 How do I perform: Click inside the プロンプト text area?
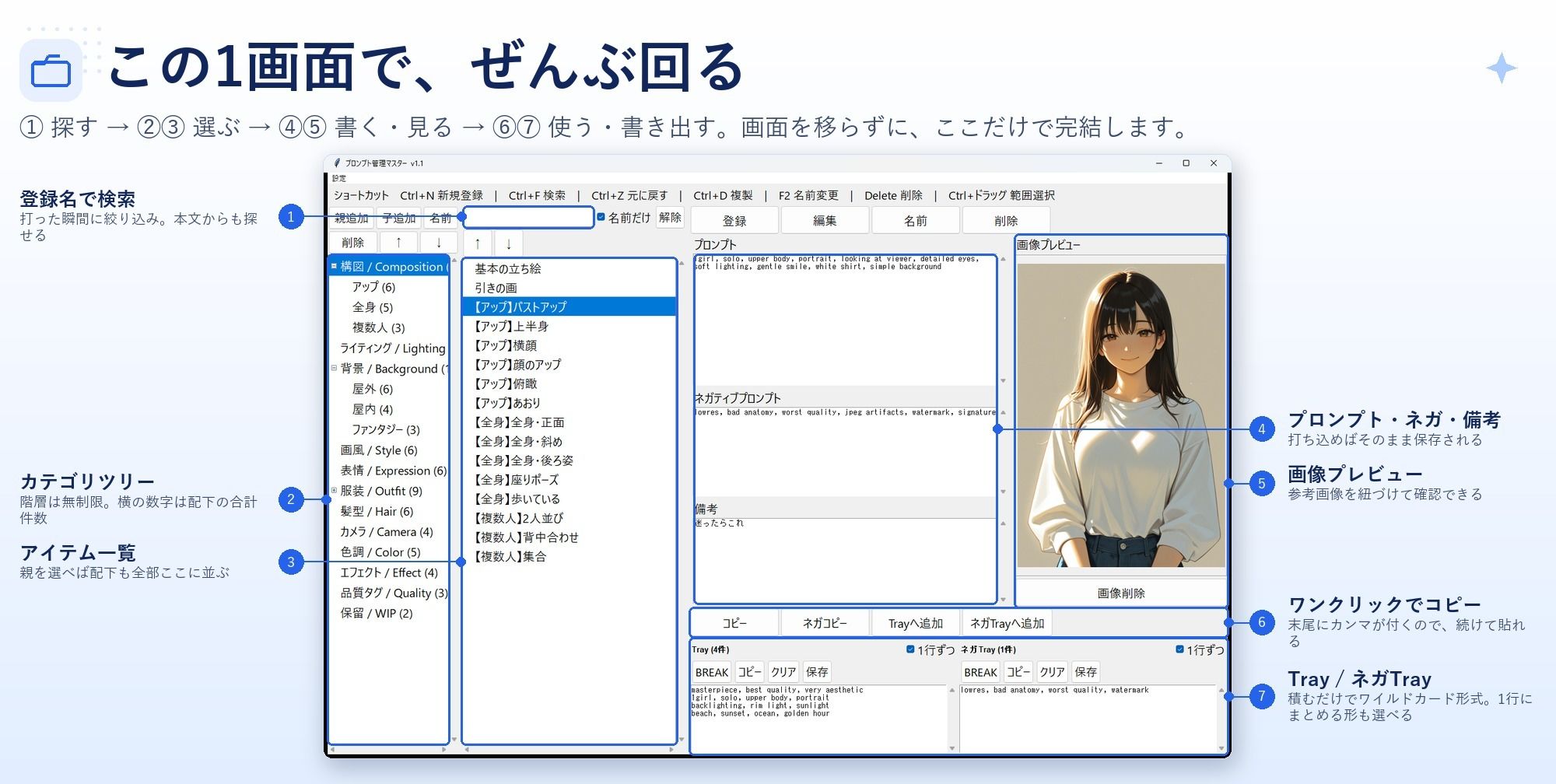tap(845, 319)
